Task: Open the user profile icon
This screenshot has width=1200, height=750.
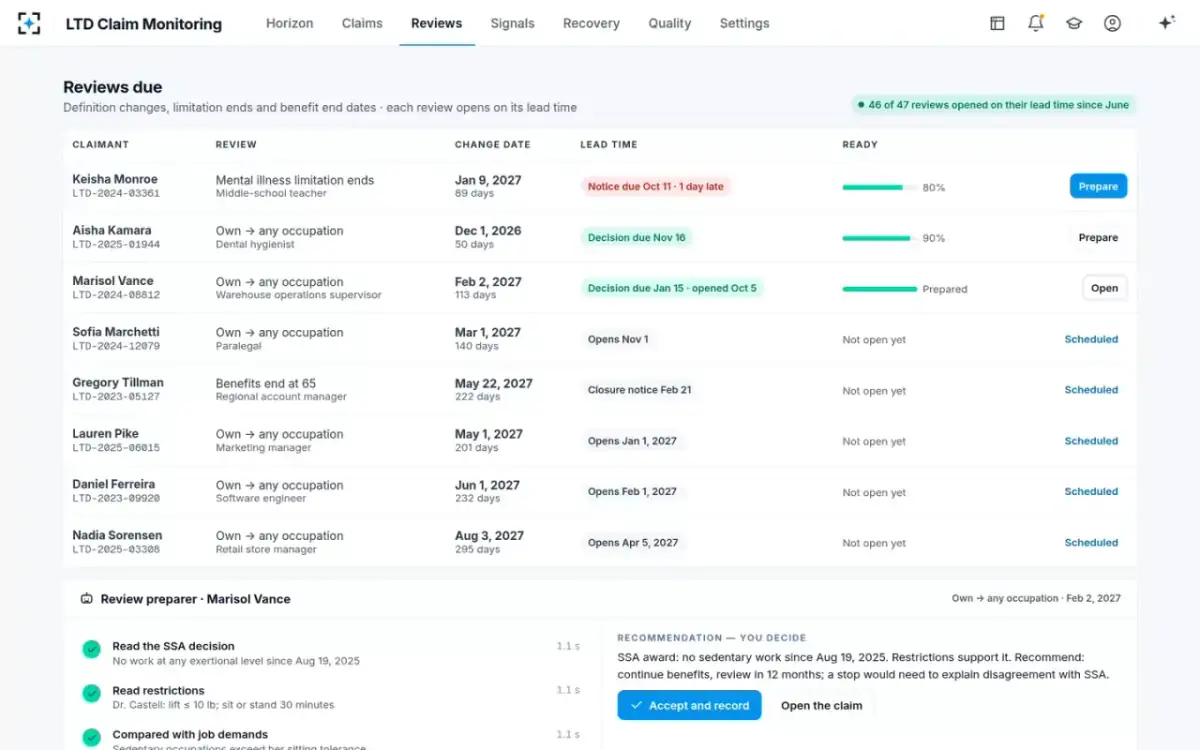Action: coord(1112,23)
